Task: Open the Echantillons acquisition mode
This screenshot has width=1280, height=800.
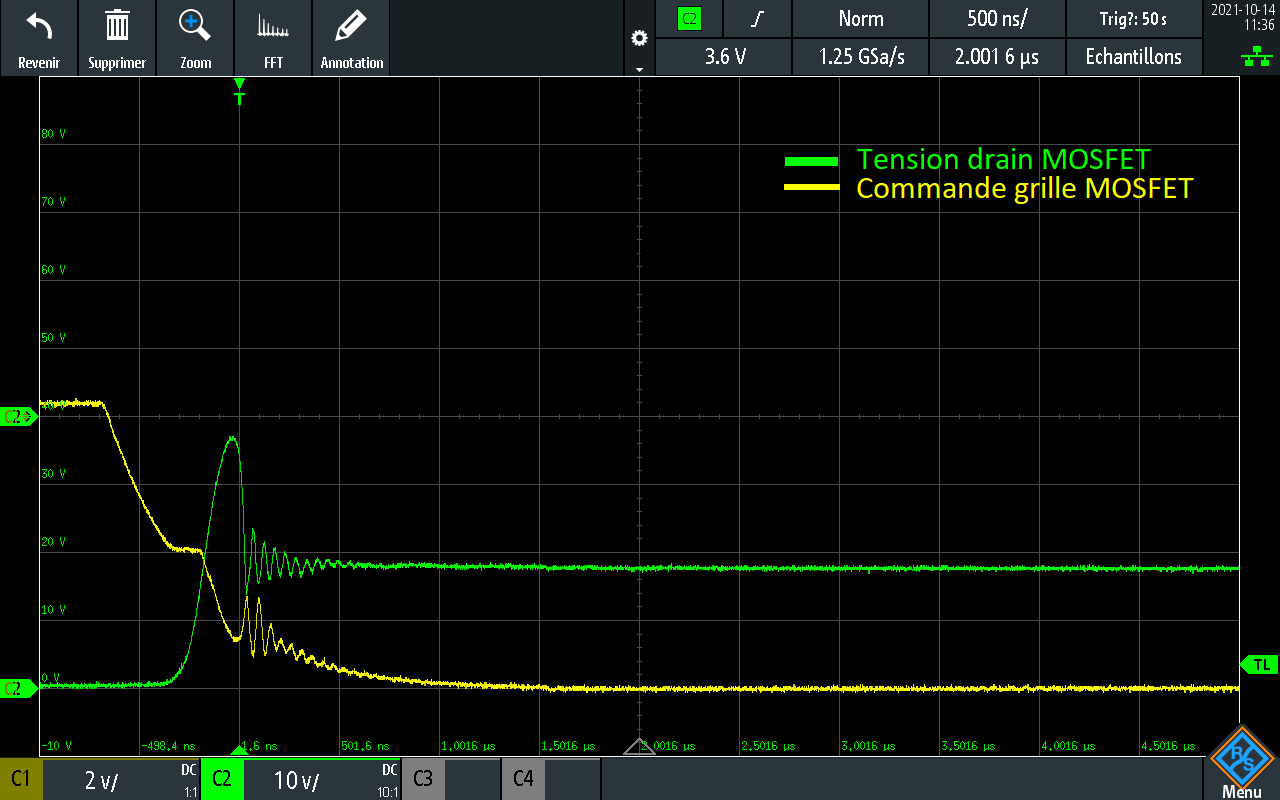Action: 1134,56
